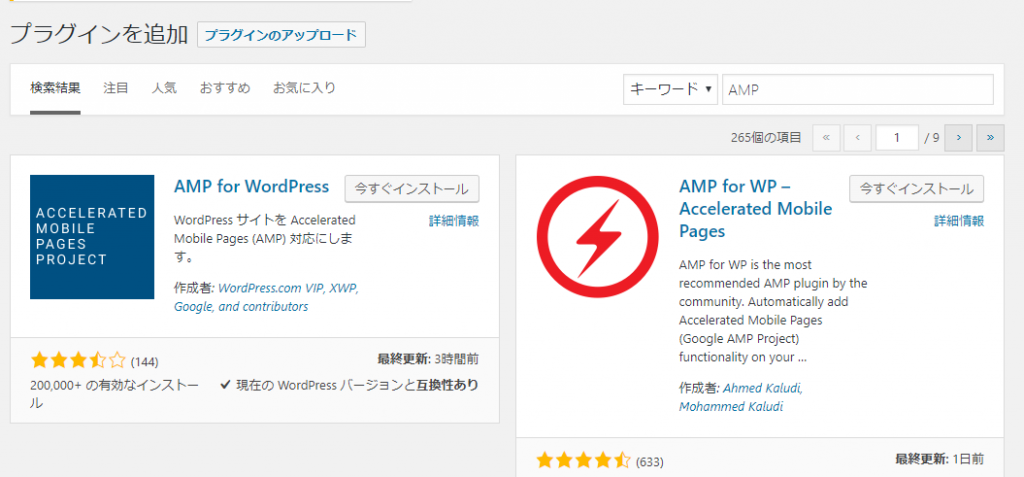
Task: Click the (633) ratings count
Action: pos(649,462)
